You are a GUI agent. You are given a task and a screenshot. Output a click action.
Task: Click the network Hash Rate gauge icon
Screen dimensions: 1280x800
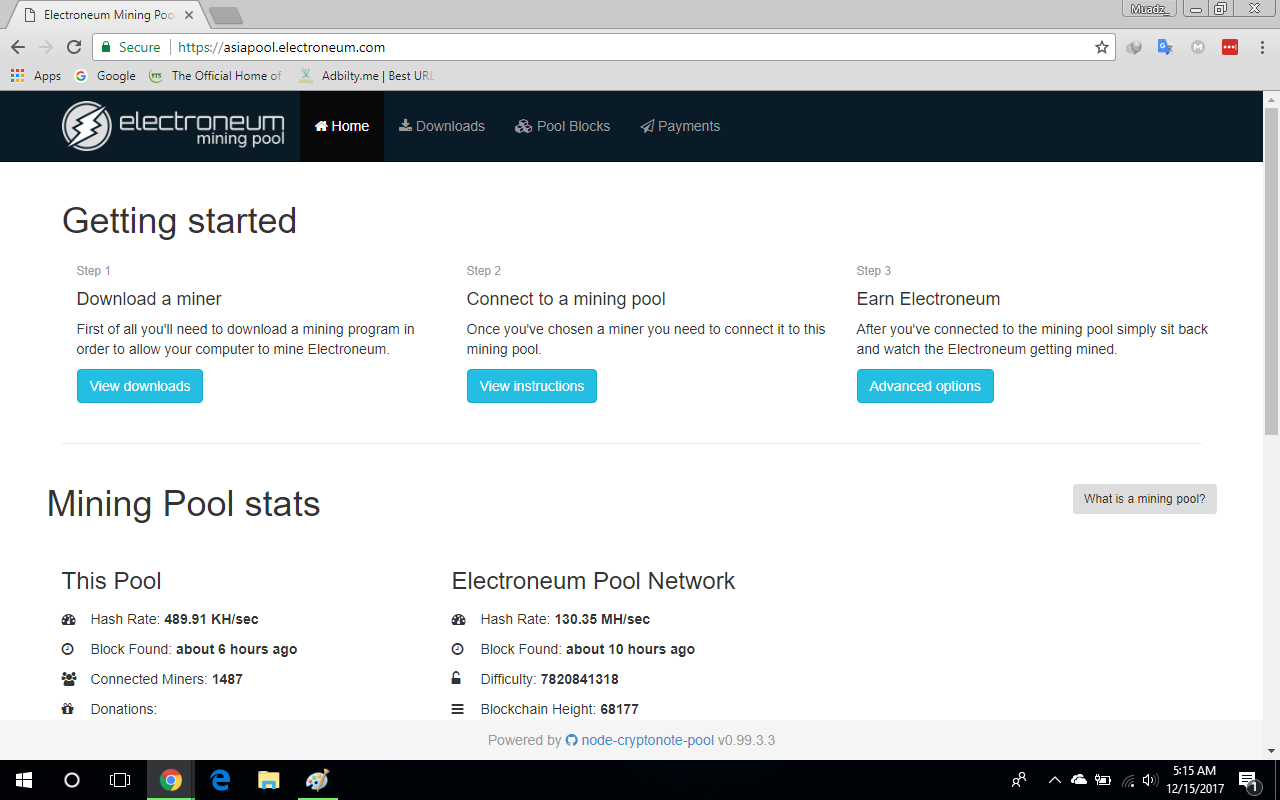pyautogui.click(x=458, y=619)
